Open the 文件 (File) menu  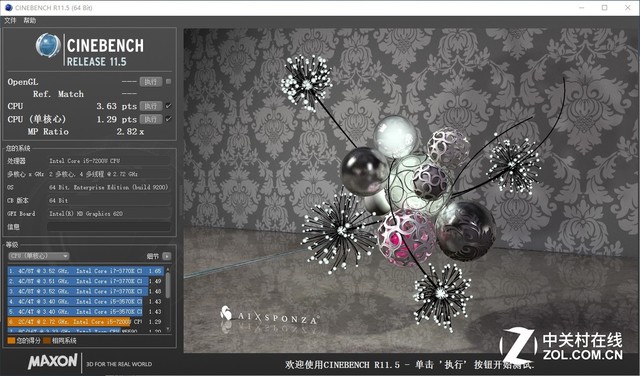[10, 20]
